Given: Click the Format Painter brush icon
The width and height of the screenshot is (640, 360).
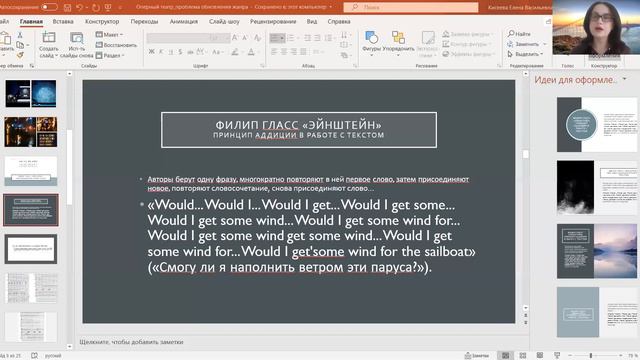Looking at the screenshot, I should tap(20, 55).
